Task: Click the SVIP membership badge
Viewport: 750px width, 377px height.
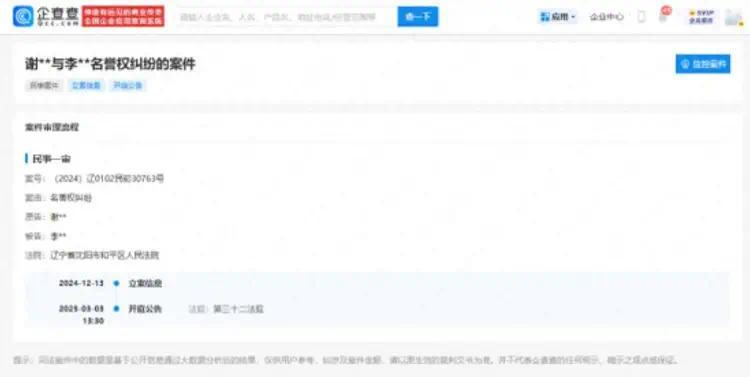Action: click(701, 17)
